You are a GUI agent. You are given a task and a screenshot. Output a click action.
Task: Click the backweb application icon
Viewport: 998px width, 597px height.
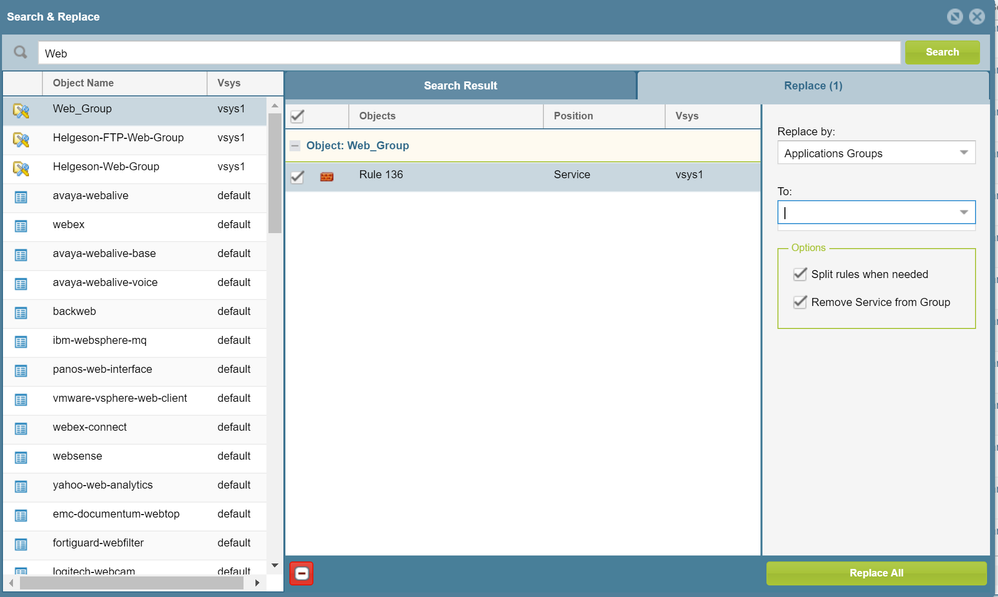pyautogui.click(x=21, y=313)
